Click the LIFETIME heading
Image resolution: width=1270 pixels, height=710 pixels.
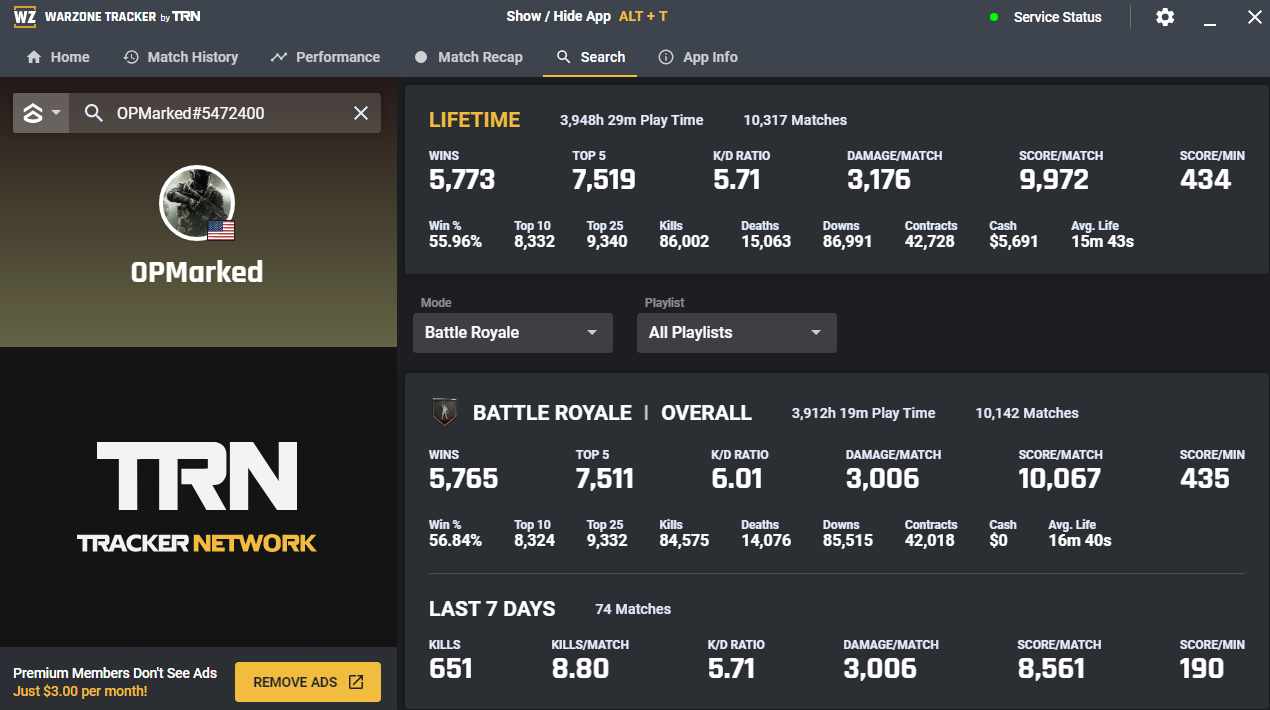pyautogui.click(x=475, y=120)
